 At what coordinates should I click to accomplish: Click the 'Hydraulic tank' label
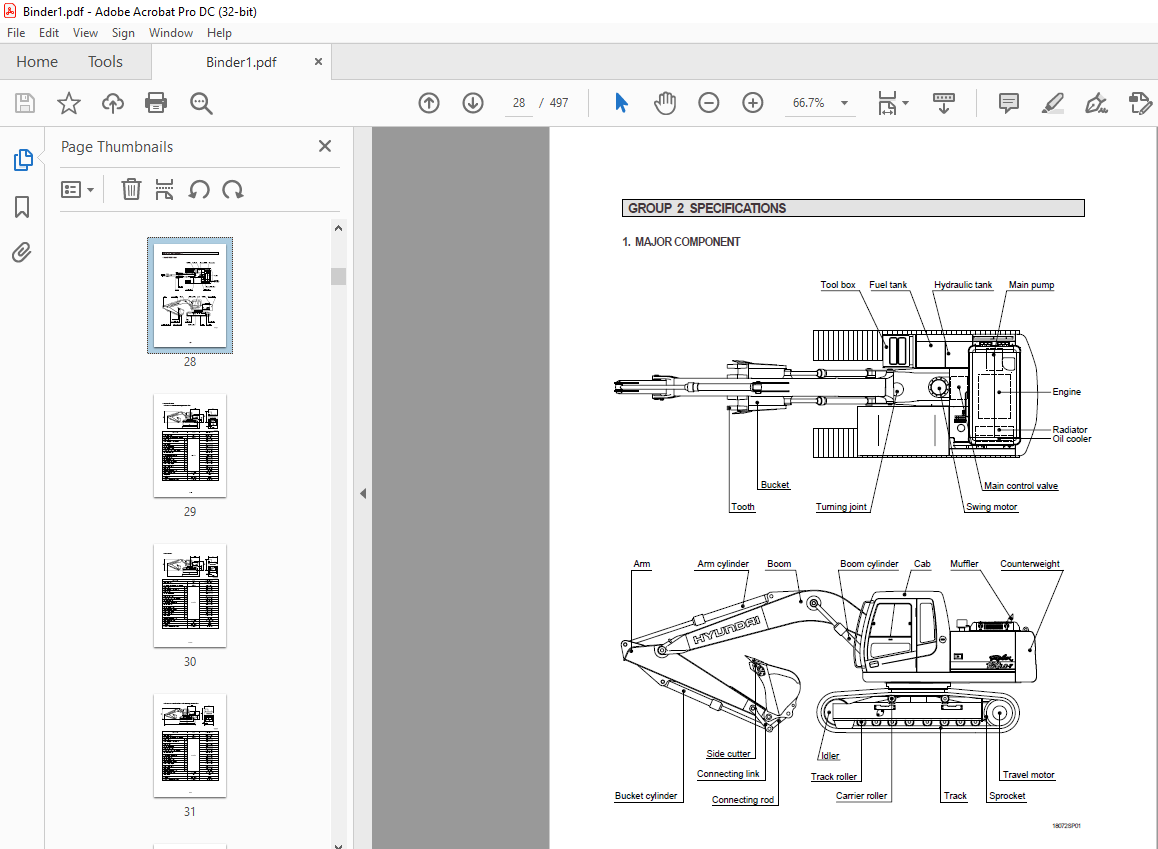coord(963,284)
